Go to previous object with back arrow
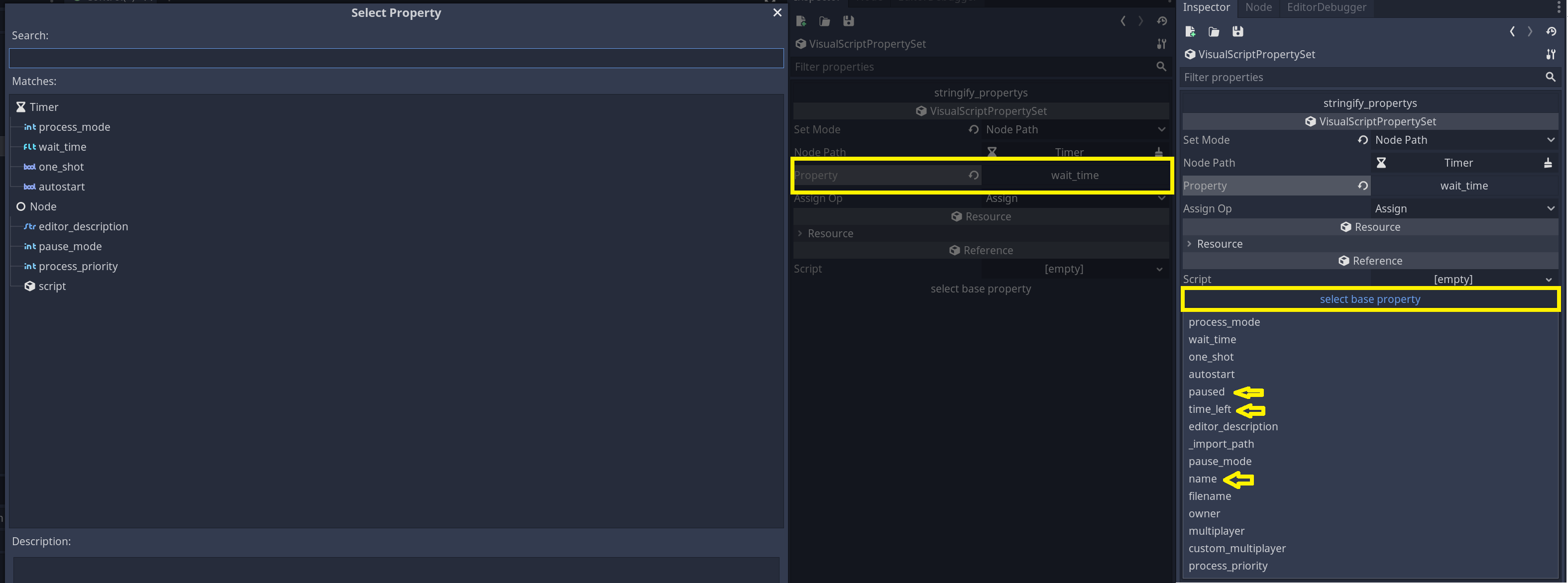The height and width of the screenshot is (583, 1568). pos(1512,32)
